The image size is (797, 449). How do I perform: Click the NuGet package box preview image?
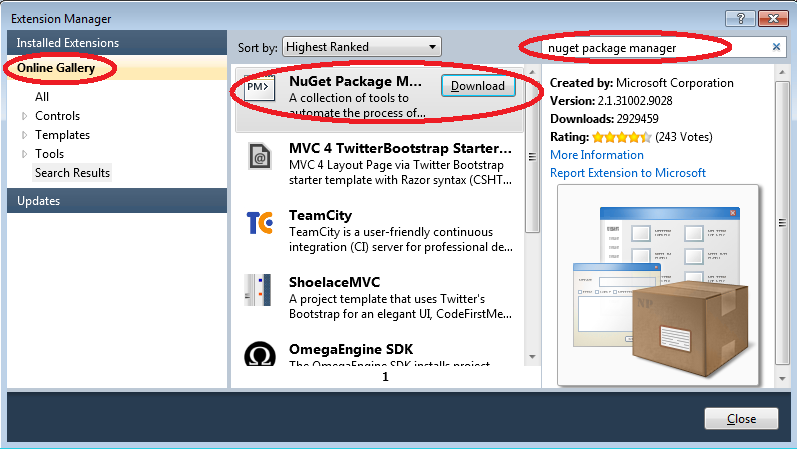click(x=658, y=285)
